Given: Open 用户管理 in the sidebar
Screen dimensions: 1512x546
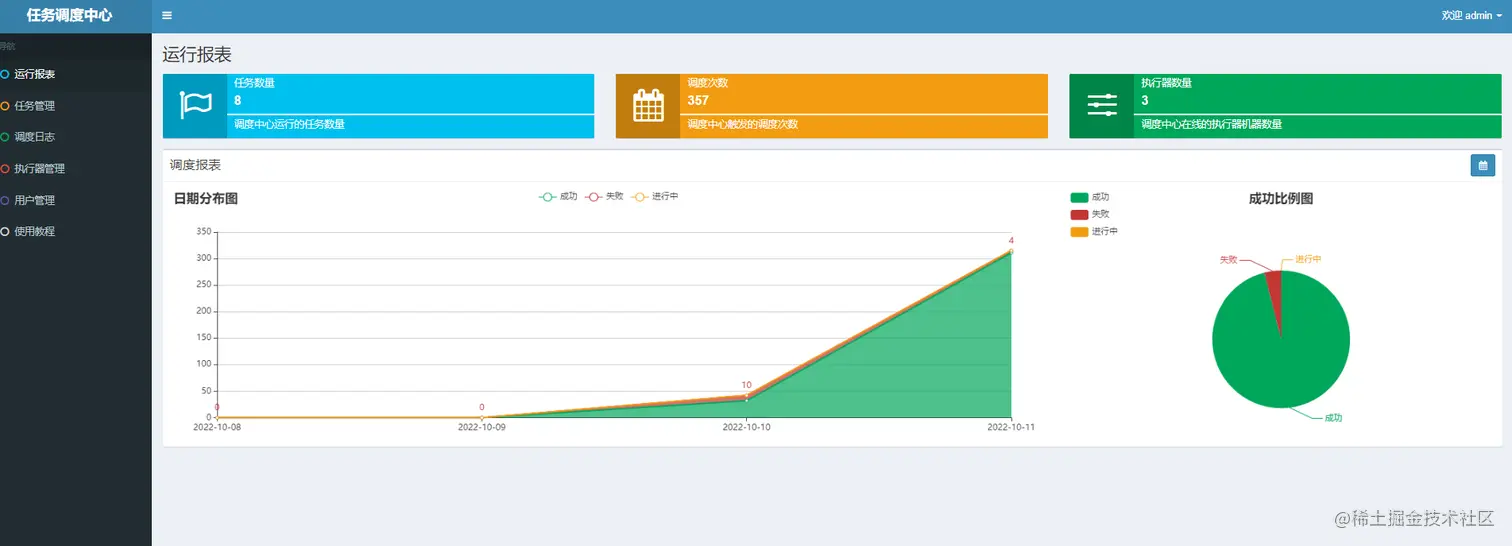Looking at the screenshot, I should [76, 200].
